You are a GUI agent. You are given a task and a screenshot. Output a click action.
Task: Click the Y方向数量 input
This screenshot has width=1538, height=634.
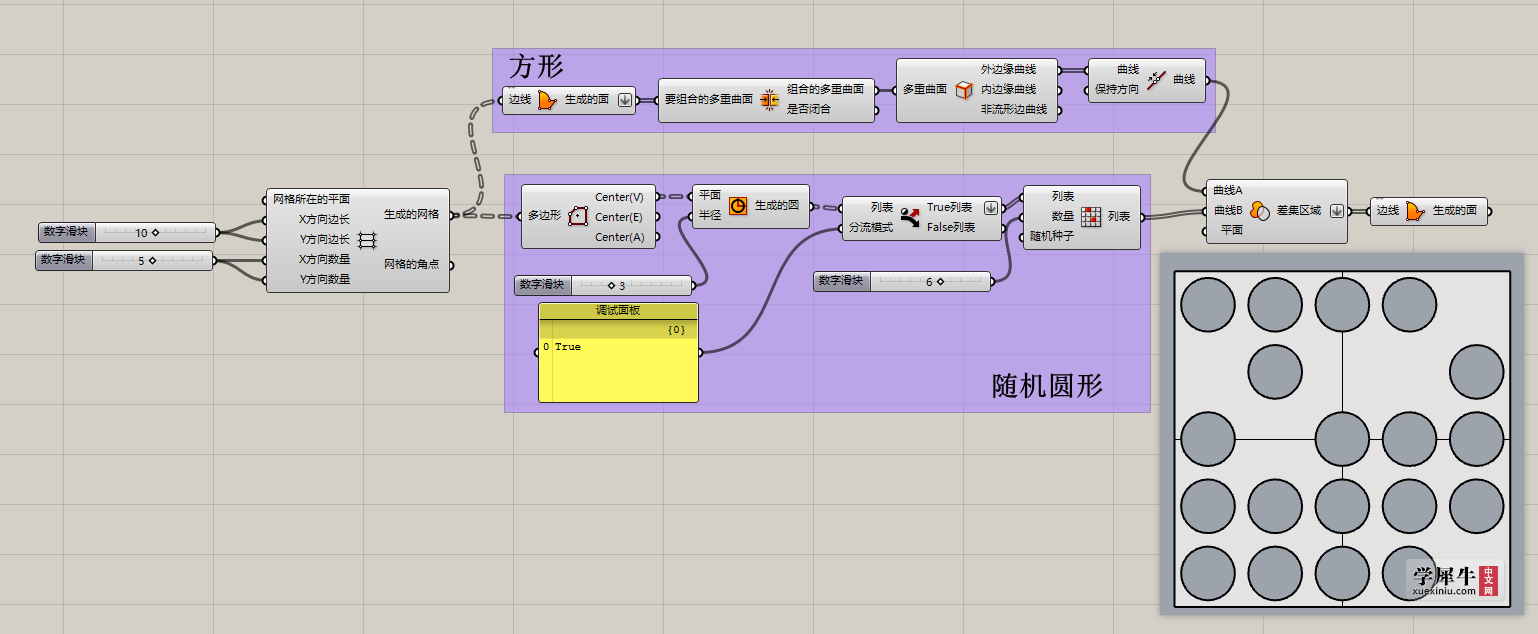(x=324, y=279)
